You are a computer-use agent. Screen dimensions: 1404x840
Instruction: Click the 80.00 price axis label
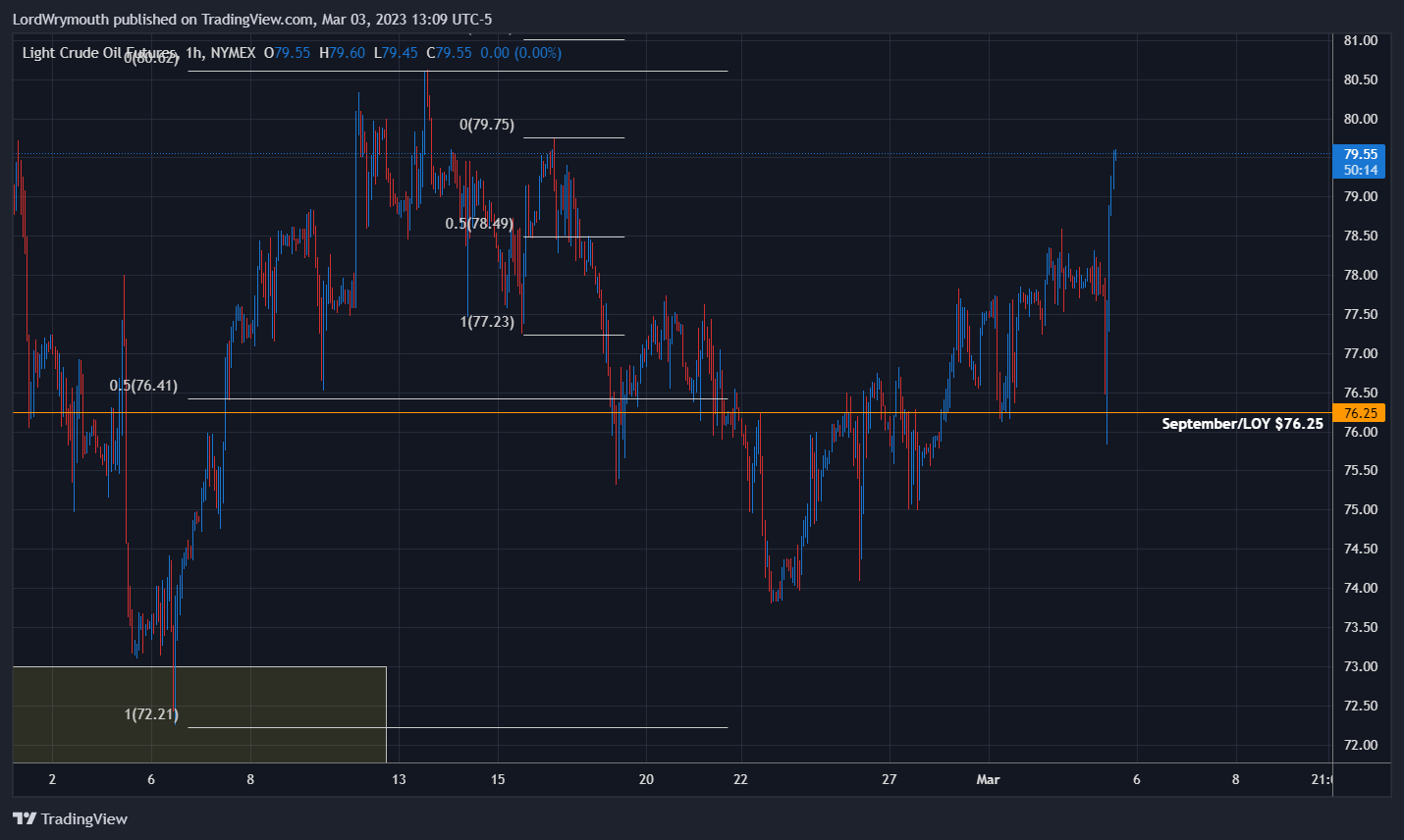click(x=1361, y=119)
